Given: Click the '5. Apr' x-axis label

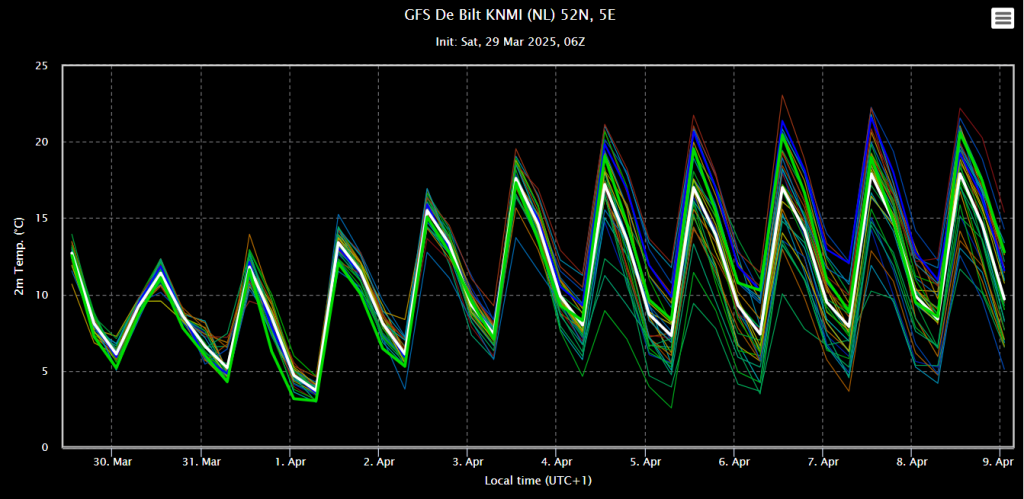Looking at the screenshot, I should coord(645,462).
